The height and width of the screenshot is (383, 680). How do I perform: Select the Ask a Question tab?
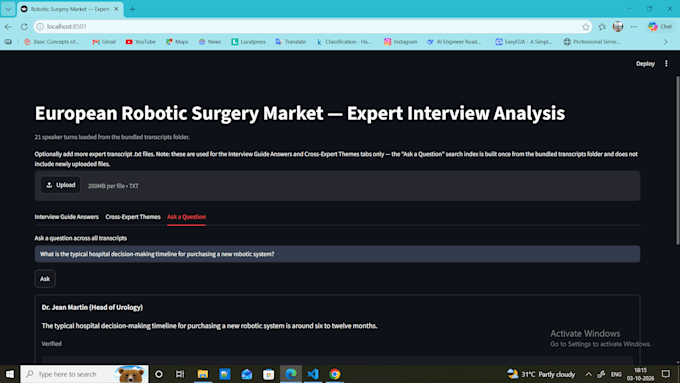pos(186,217)
